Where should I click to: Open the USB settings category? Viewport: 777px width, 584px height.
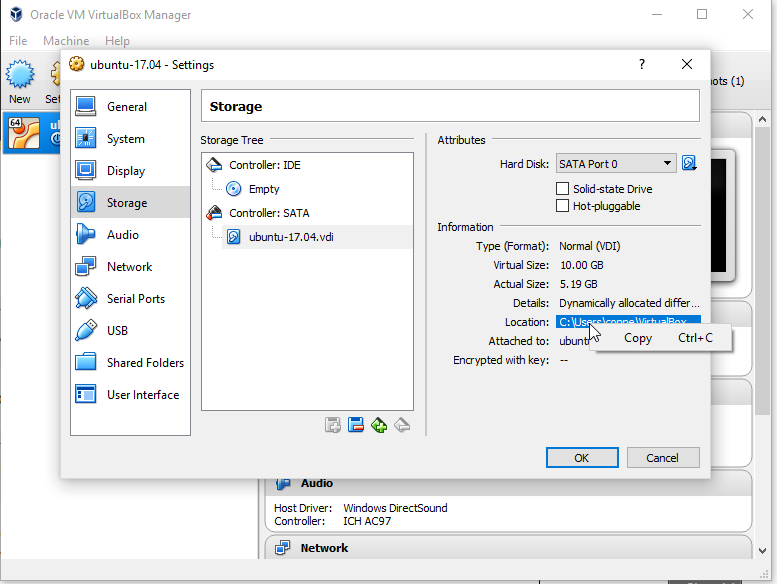(117, 331)
